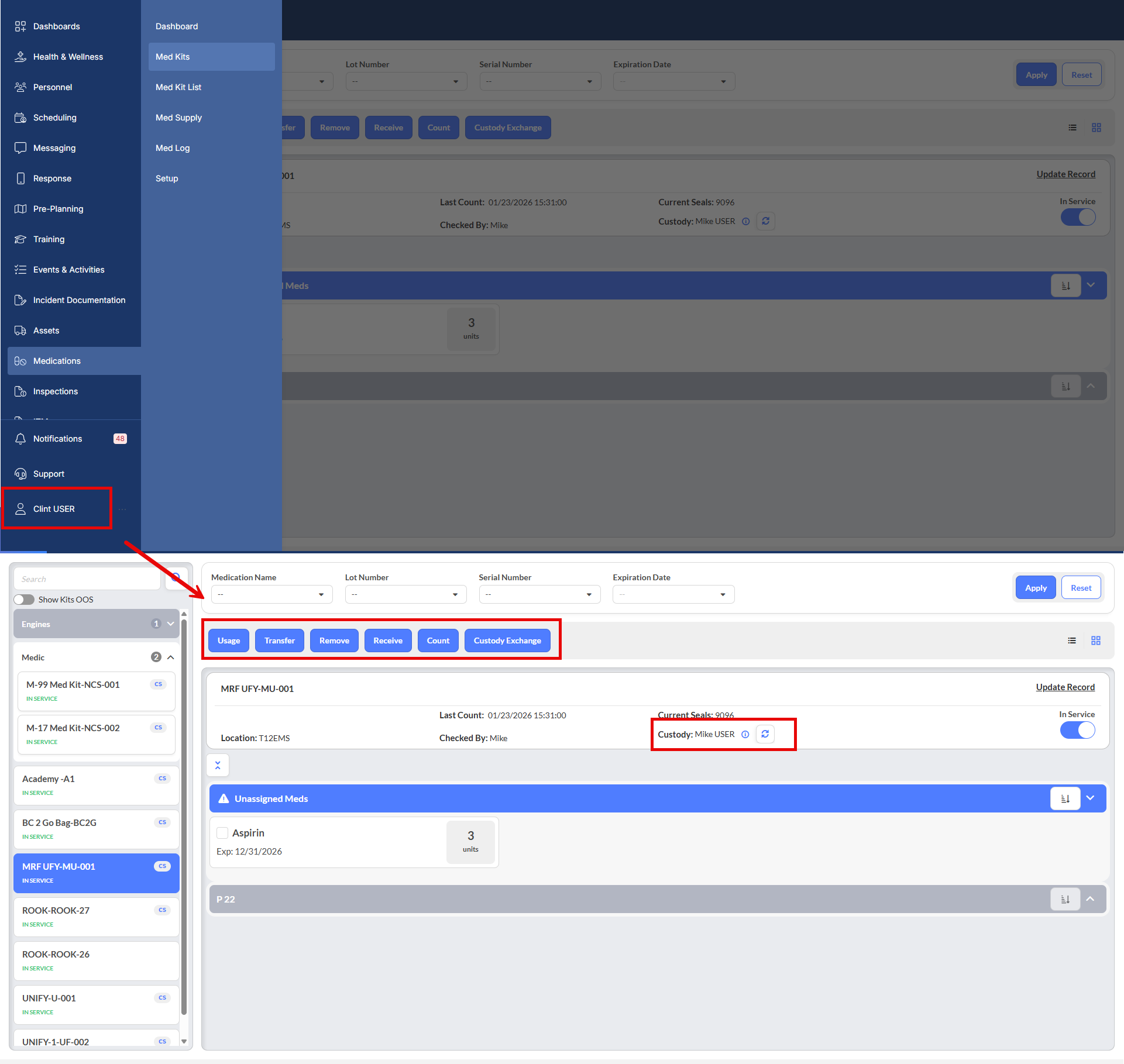Click the Search kits input field
Screen dimensions: 1124x1064
click(88, 579)
